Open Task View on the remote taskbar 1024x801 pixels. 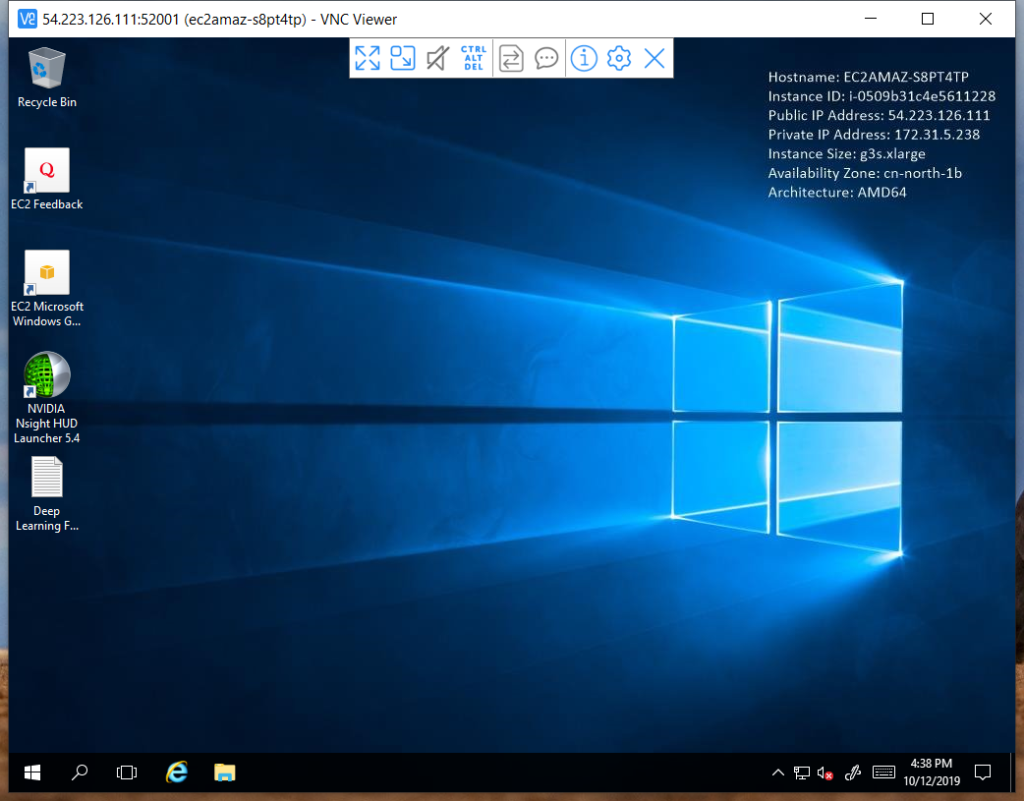click(x=127, y=772)
